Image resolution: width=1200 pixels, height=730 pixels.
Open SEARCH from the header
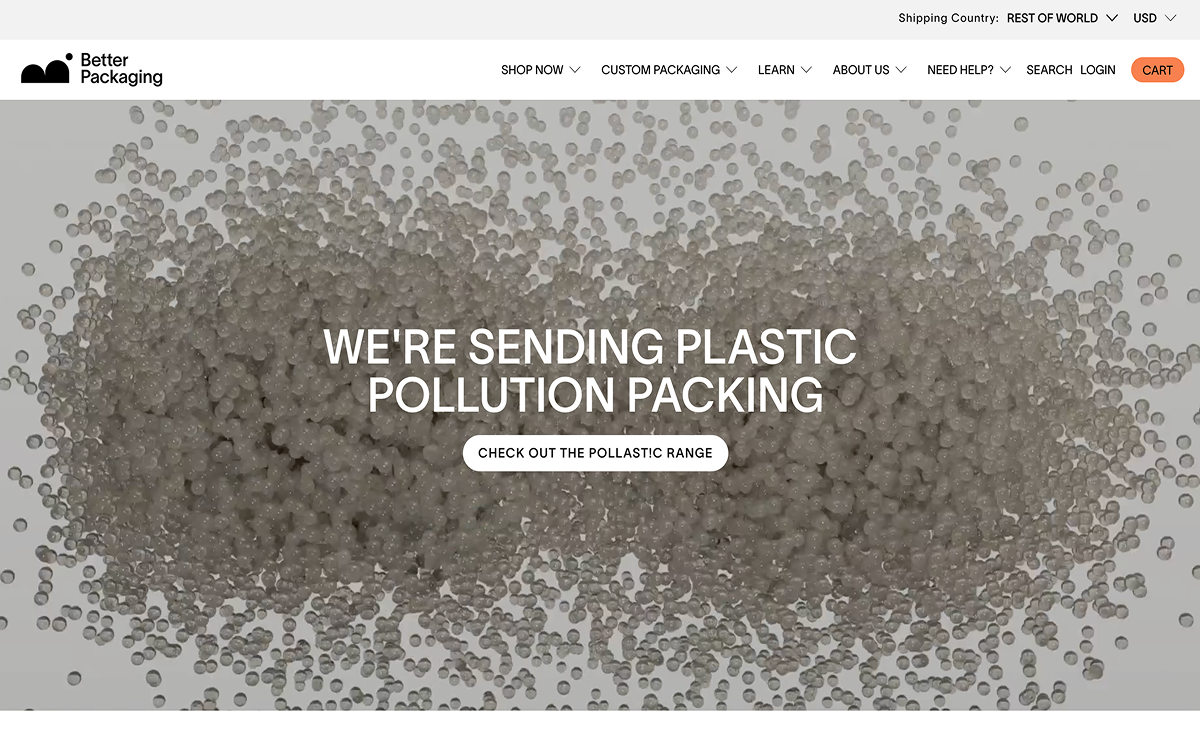1049,70
